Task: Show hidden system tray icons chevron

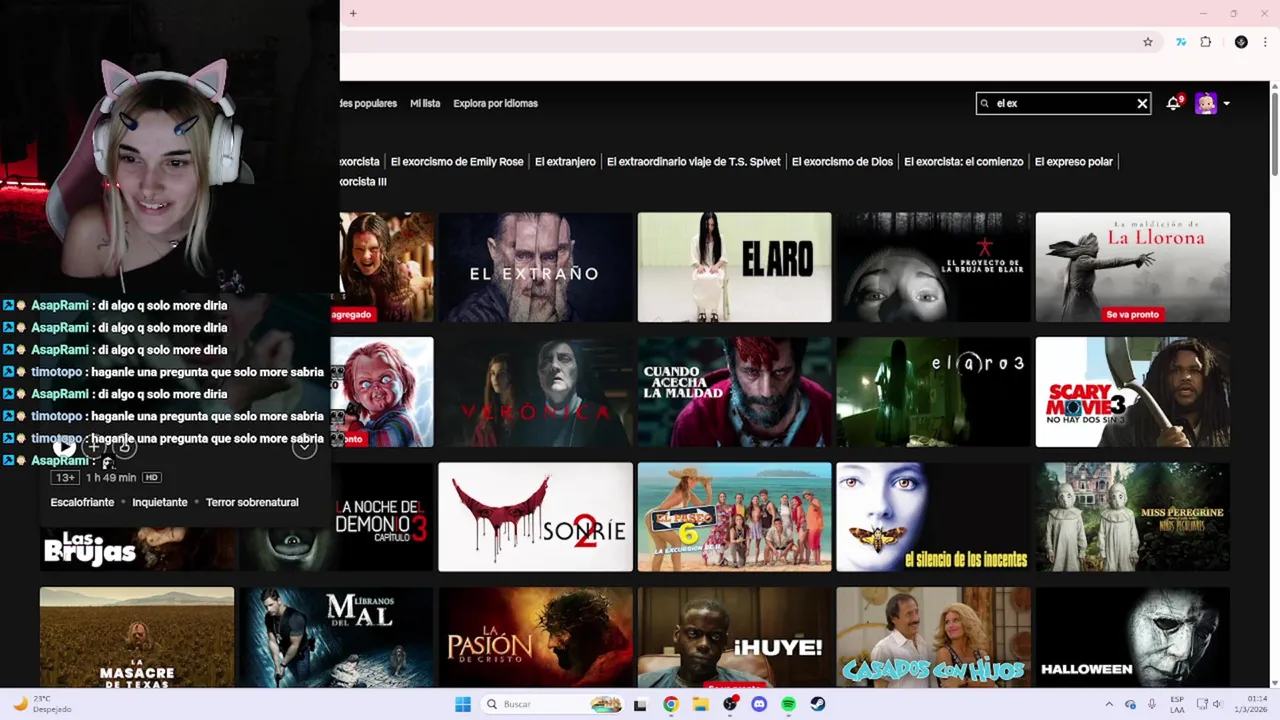Action: [1108, 704]
